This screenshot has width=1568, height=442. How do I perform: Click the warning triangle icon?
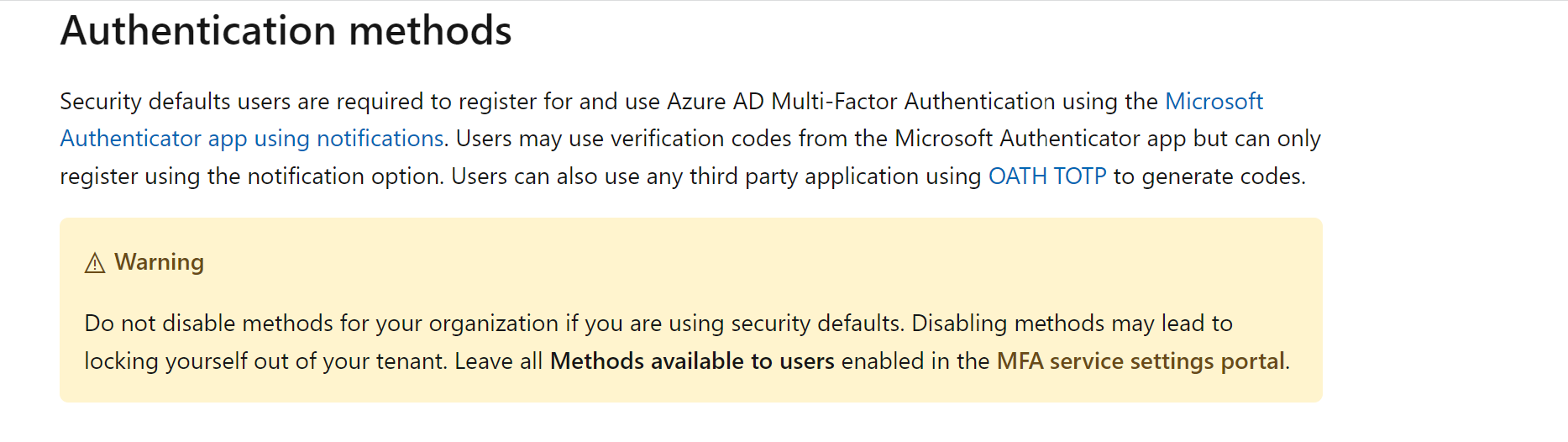tap(95, 264)
